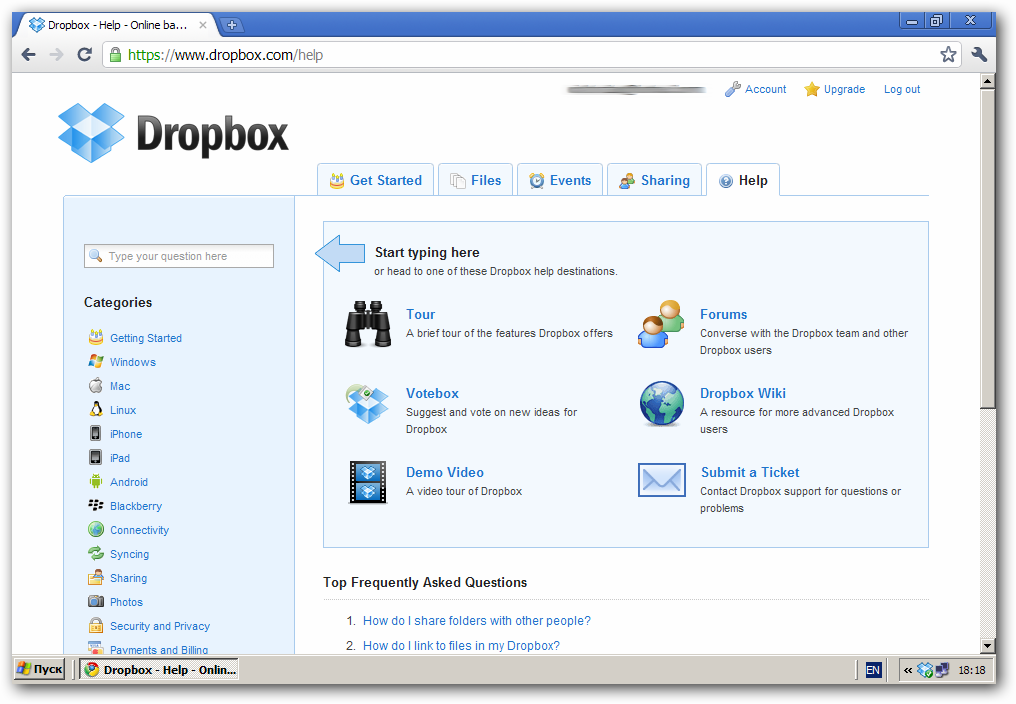Click the Votebox box icon

click(367, 403)
